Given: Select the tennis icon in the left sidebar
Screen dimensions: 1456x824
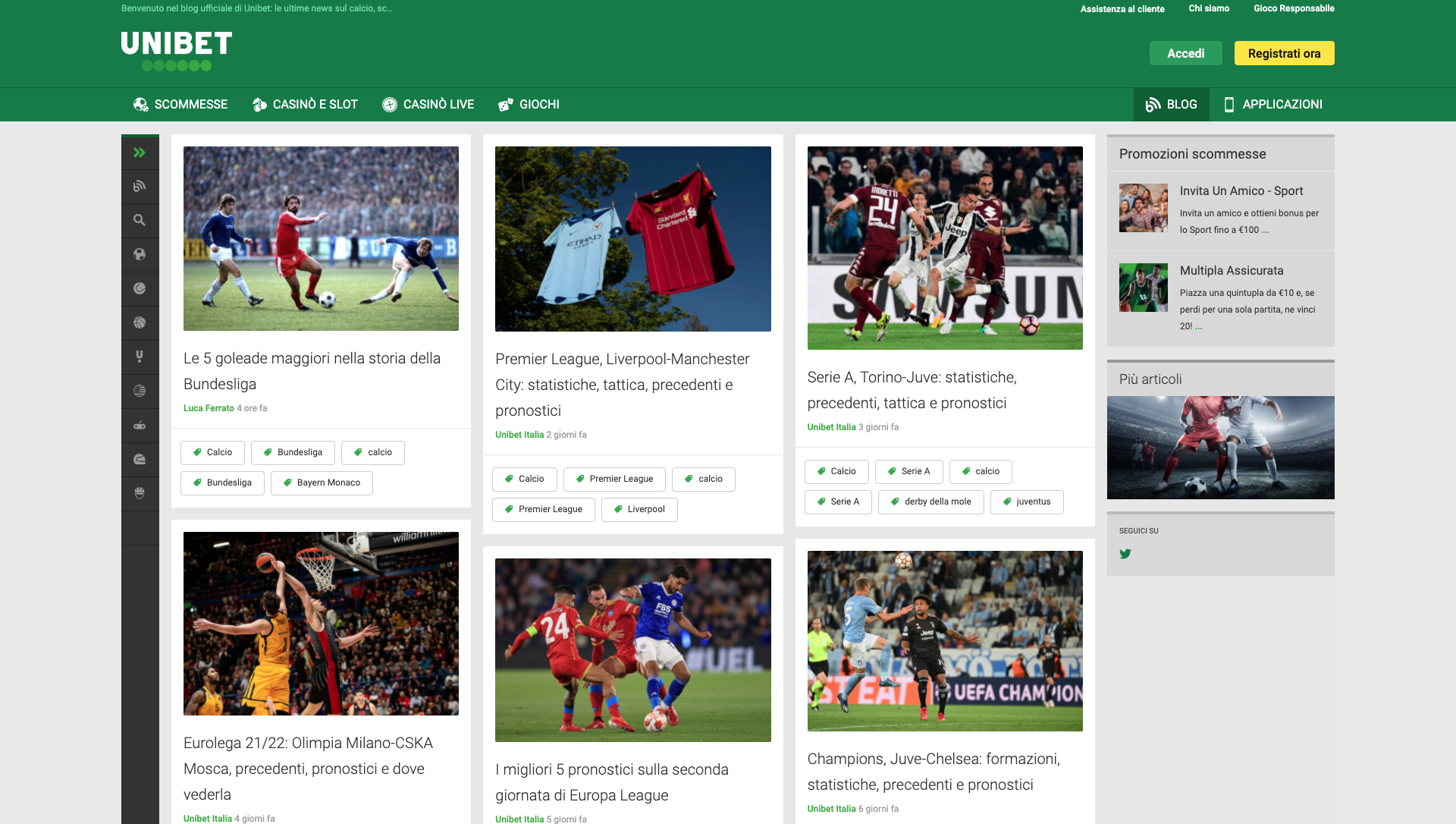Looking at the screenshot, I should [140, 288].
